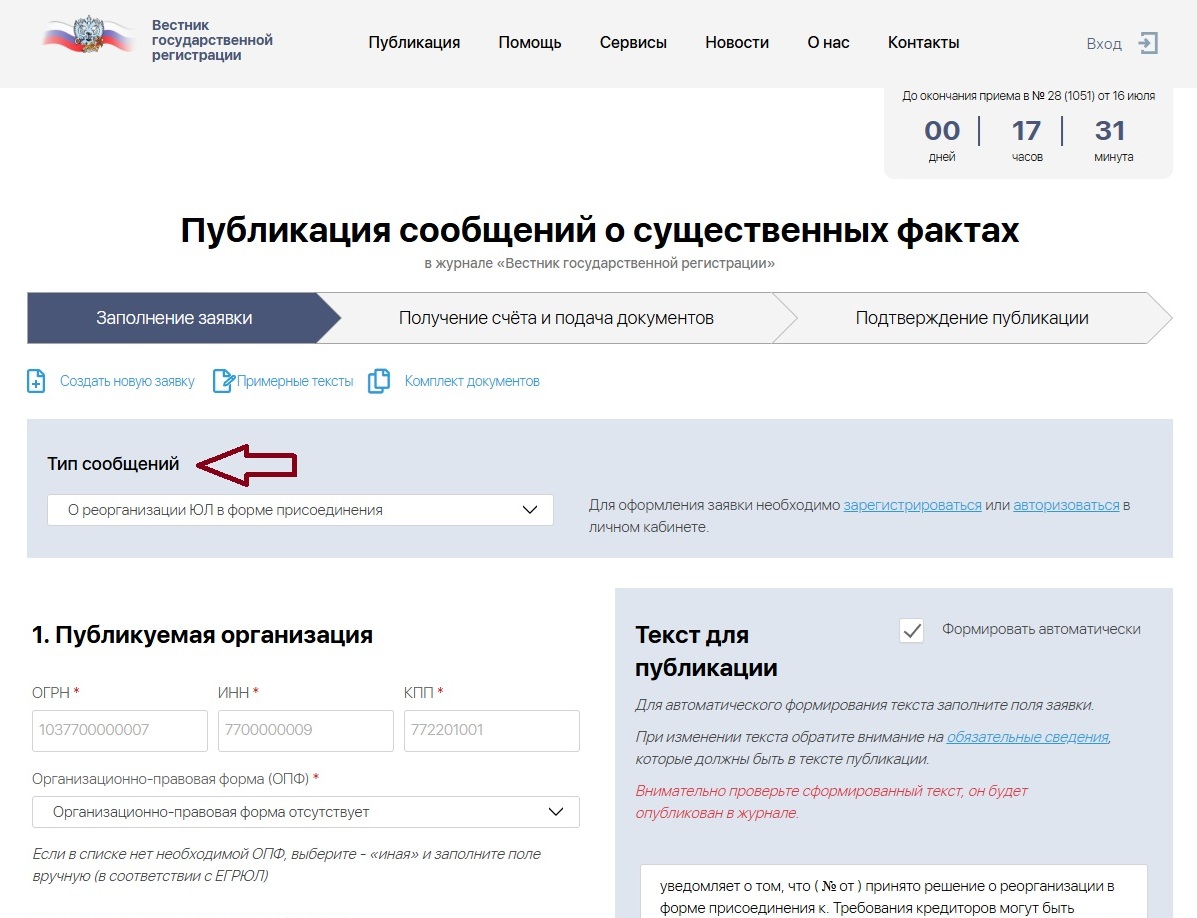
Task: Click the ОГРН input field
Action: (119, 730)
